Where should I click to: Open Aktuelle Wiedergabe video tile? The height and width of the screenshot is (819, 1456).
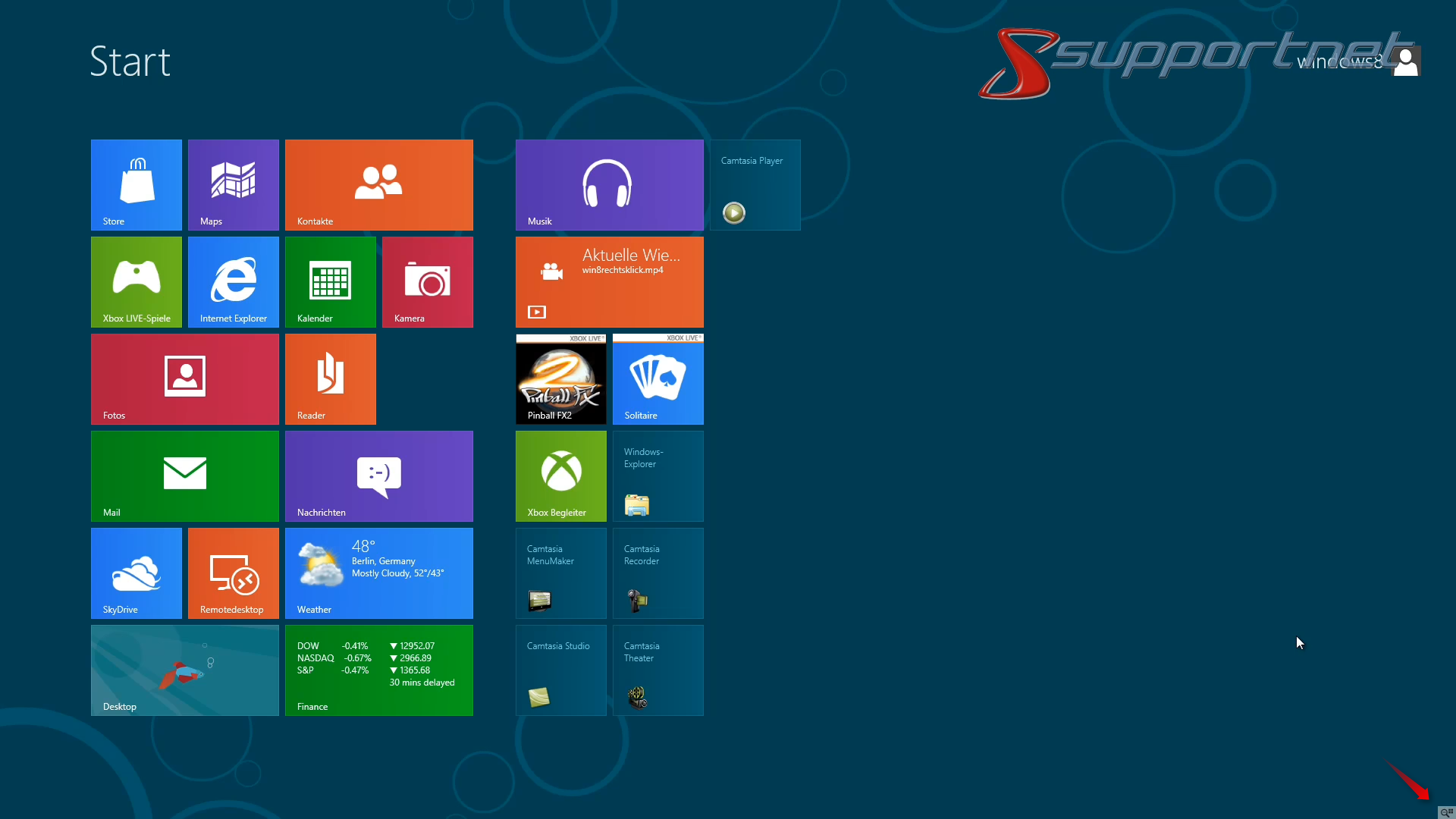click(610, 282)
